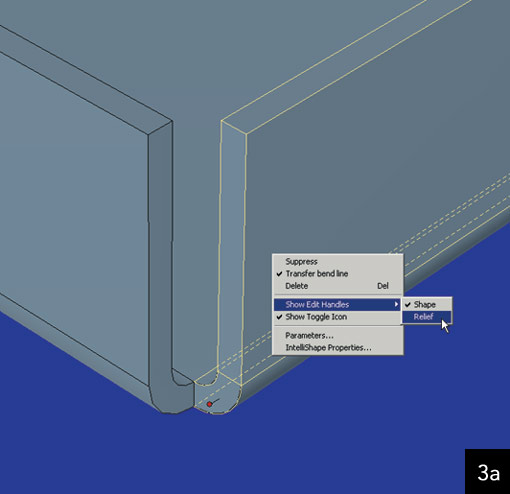Click the Show Edit Handles submenu arrow
The width and height of the screenshot is (510, 494).
[396, 304]
